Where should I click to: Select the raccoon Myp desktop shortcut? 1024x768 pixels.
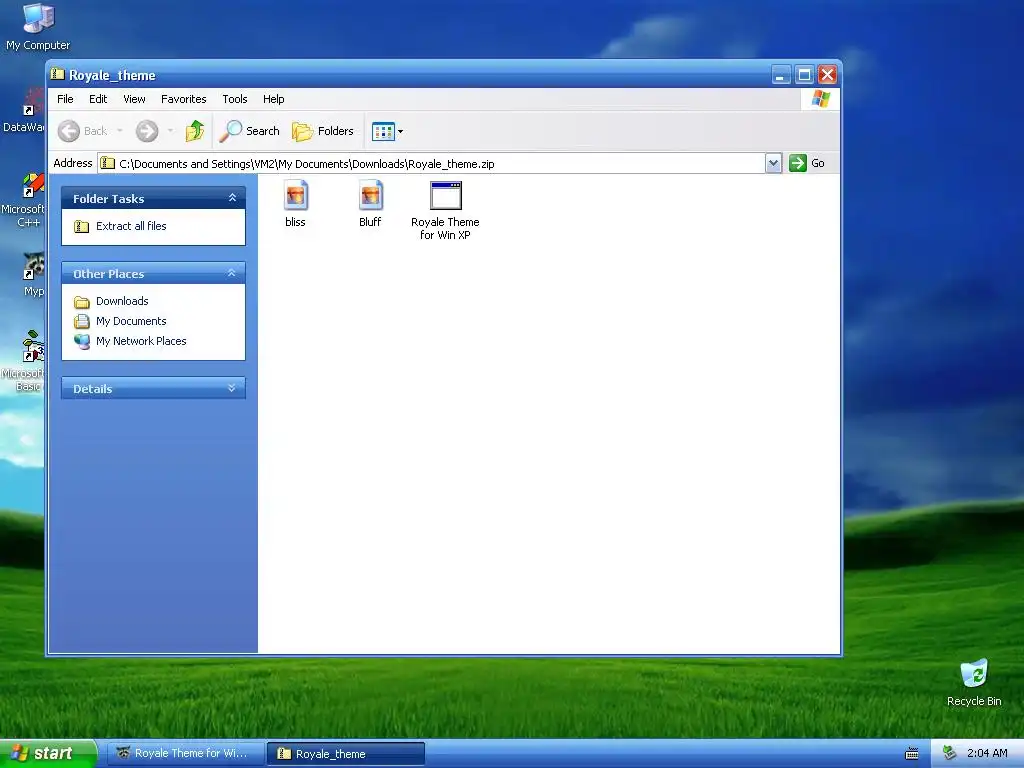pos(33,275)
